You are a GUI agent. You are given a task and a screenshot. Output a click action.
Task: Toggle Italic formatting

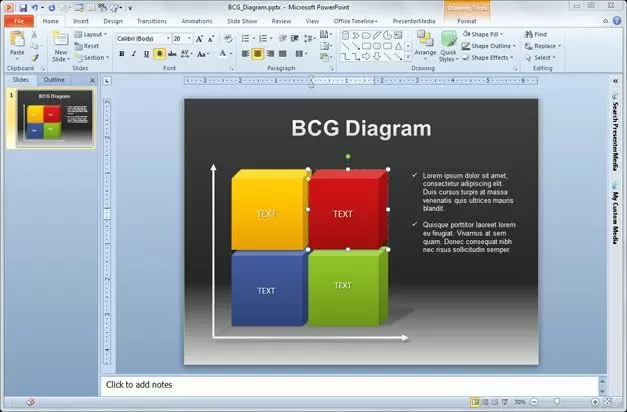[133, 54]
